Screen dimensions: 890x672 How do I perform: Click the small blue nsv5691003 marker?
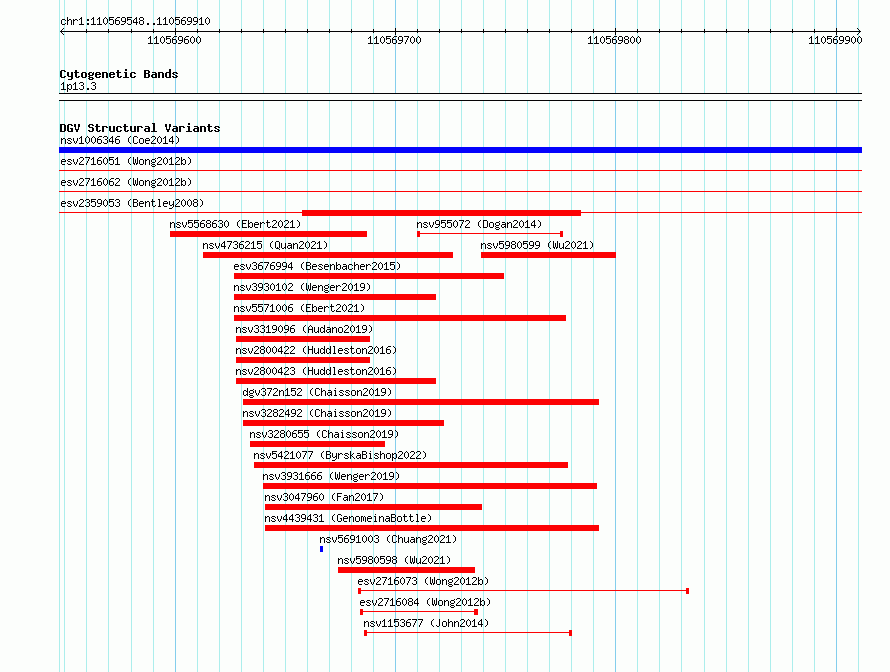[x=321, y=549]
